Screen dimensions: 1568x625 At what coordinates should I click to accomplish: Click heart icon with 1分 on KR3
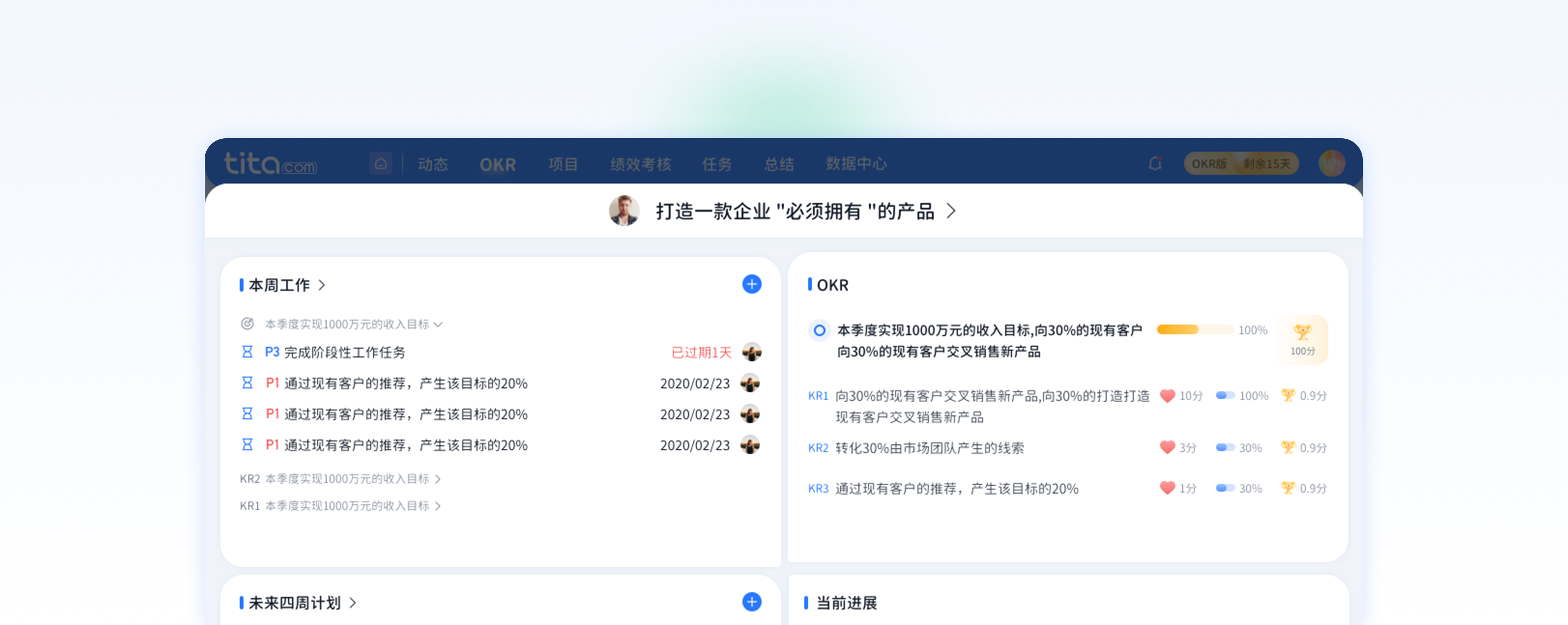point(1167,487)
